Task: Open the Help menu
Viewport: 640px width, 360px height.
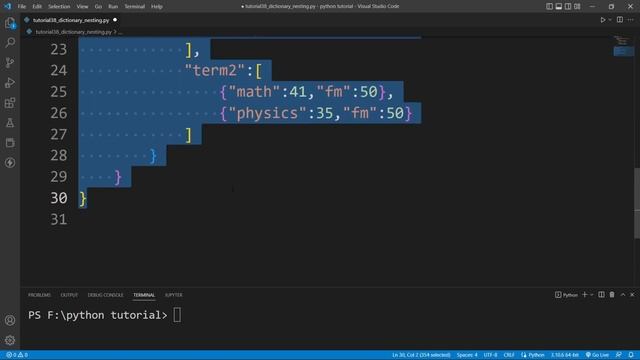Action: tap(157, 7)
